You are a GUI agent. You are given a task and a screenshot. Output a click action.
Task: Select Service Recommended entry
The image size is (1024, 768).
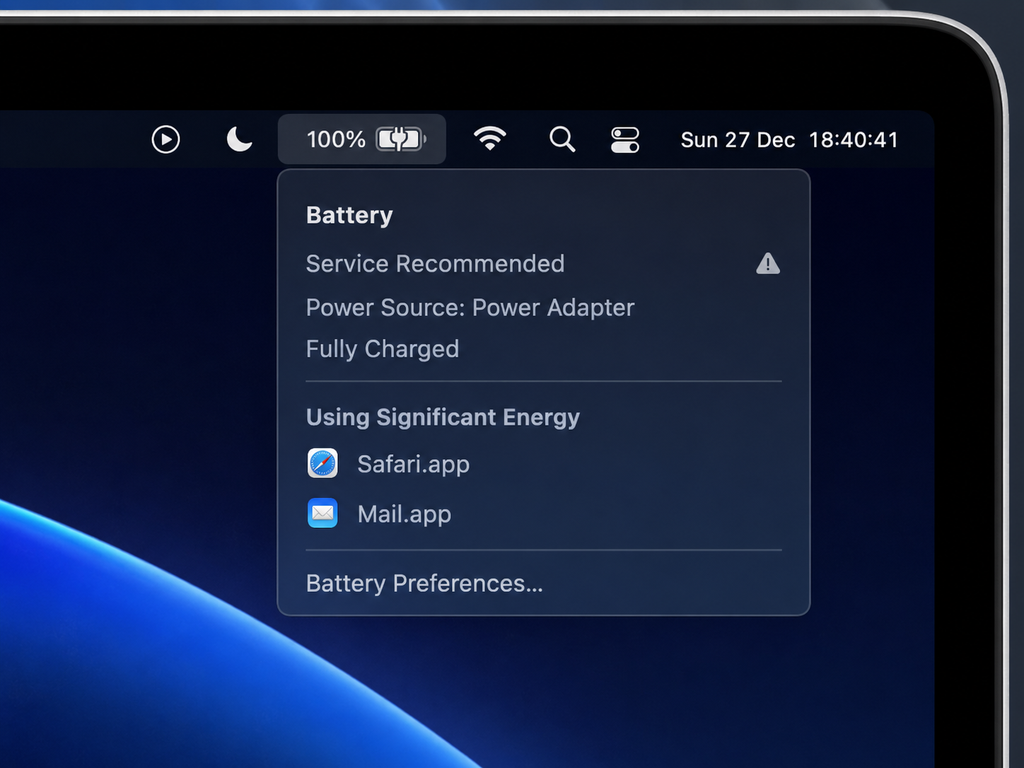(543, 264)
